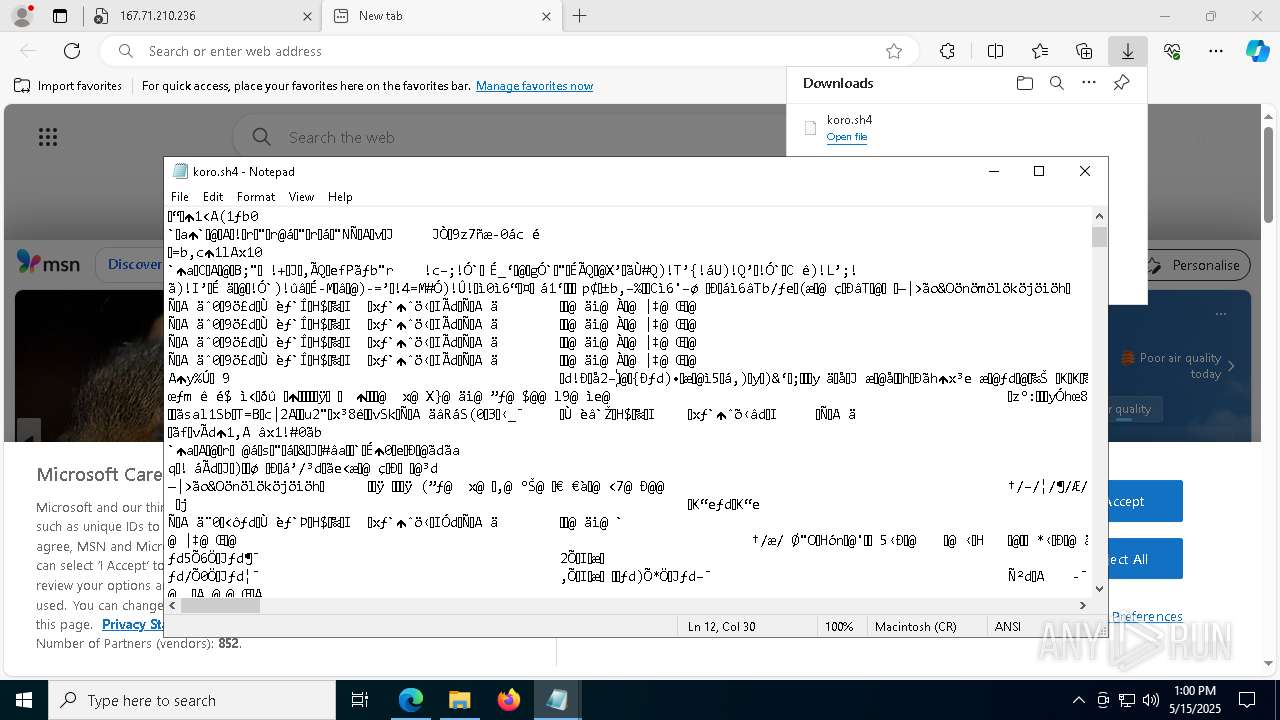The width and height of the screenshot is (1280, 720).
Task: Close the New tab tab
Action: [x=546, y=16]
